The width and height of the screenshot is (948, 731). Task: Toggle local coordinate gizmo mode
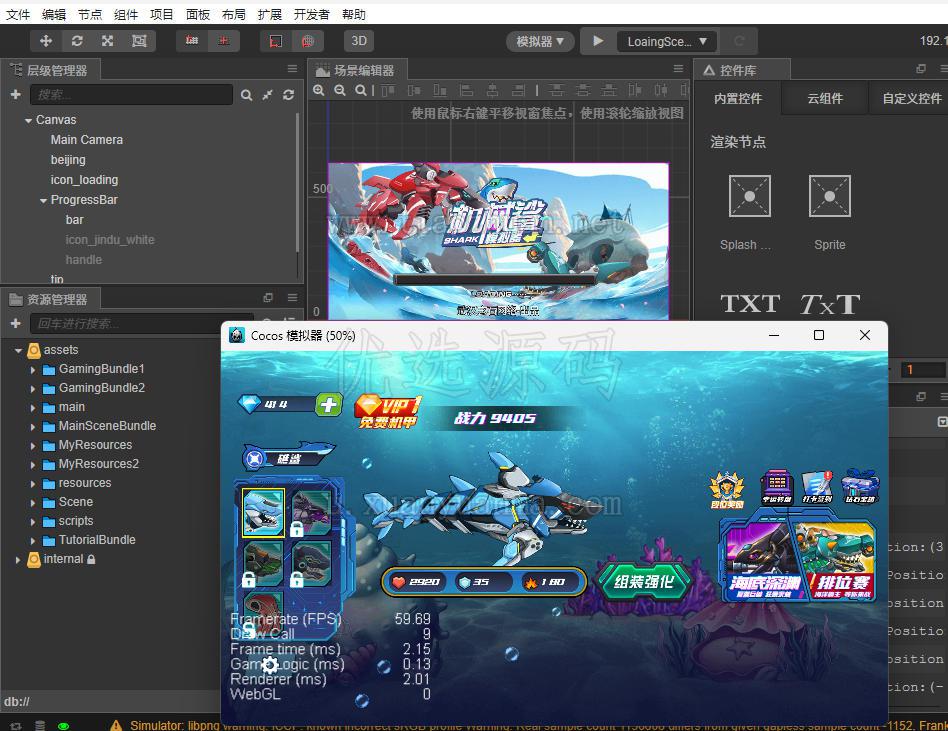coord(276,41)
